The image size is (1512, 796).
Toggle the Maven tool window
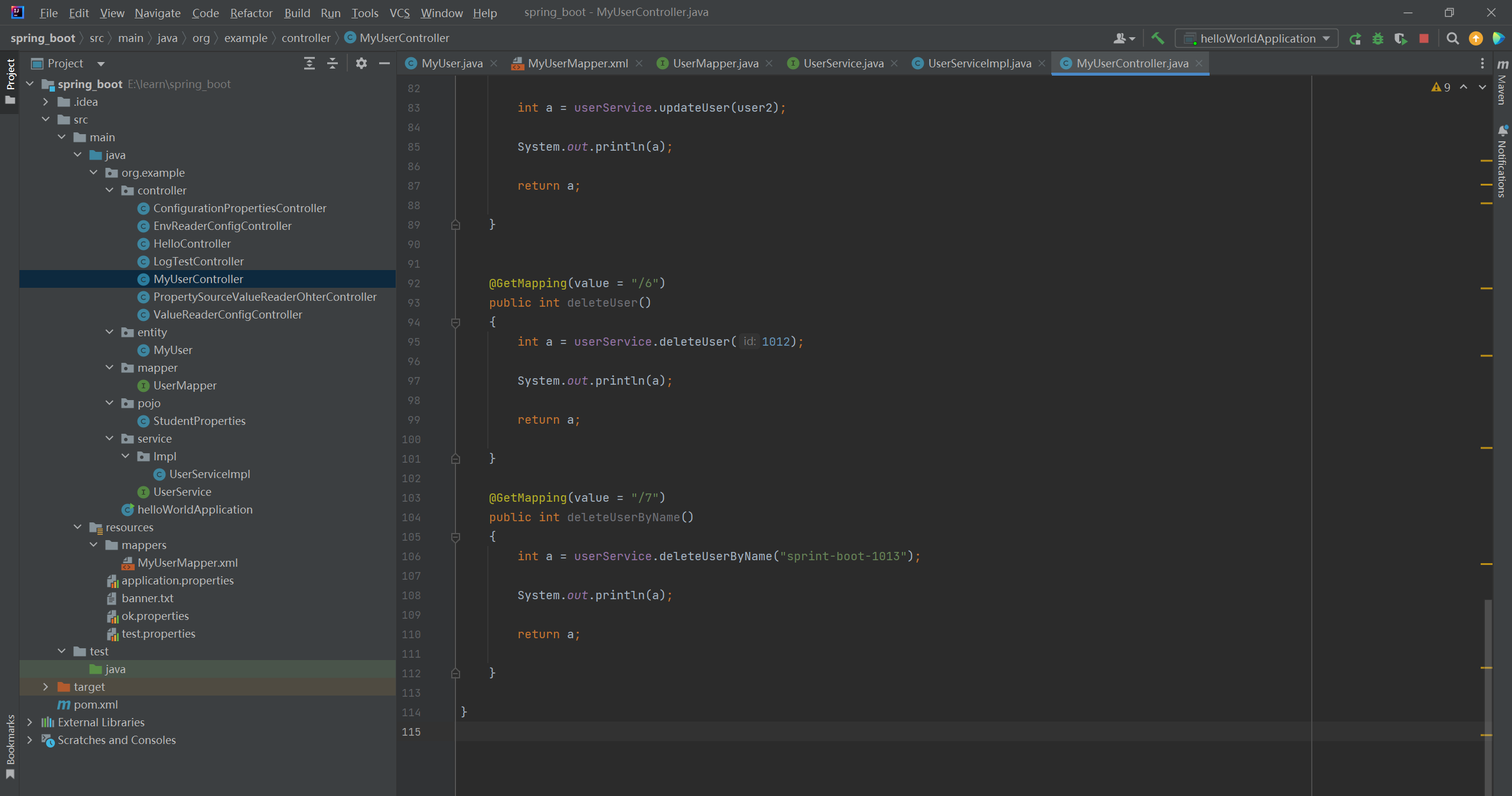pyautogui.click(x=1503, y=83)
